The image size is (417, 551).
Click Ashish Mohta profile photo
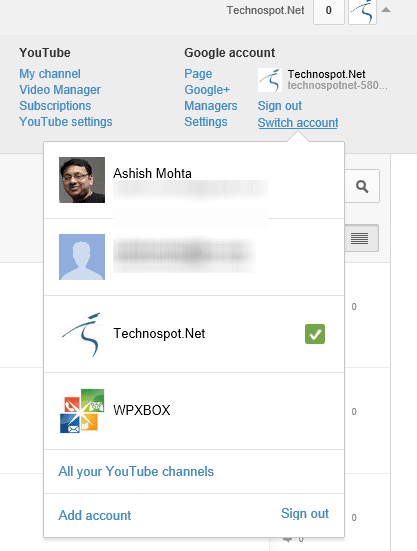point(82,180)
